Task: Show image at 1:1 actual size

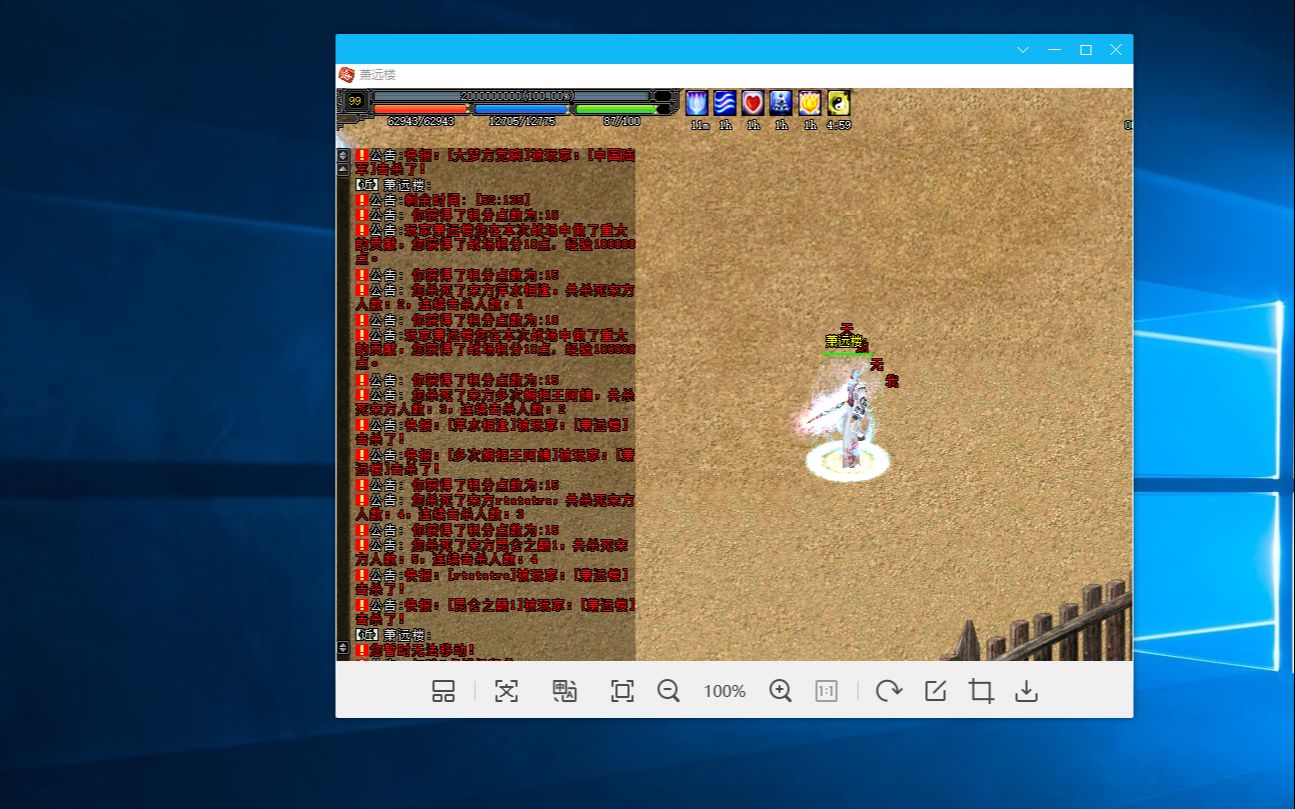Action: (826, 691)
